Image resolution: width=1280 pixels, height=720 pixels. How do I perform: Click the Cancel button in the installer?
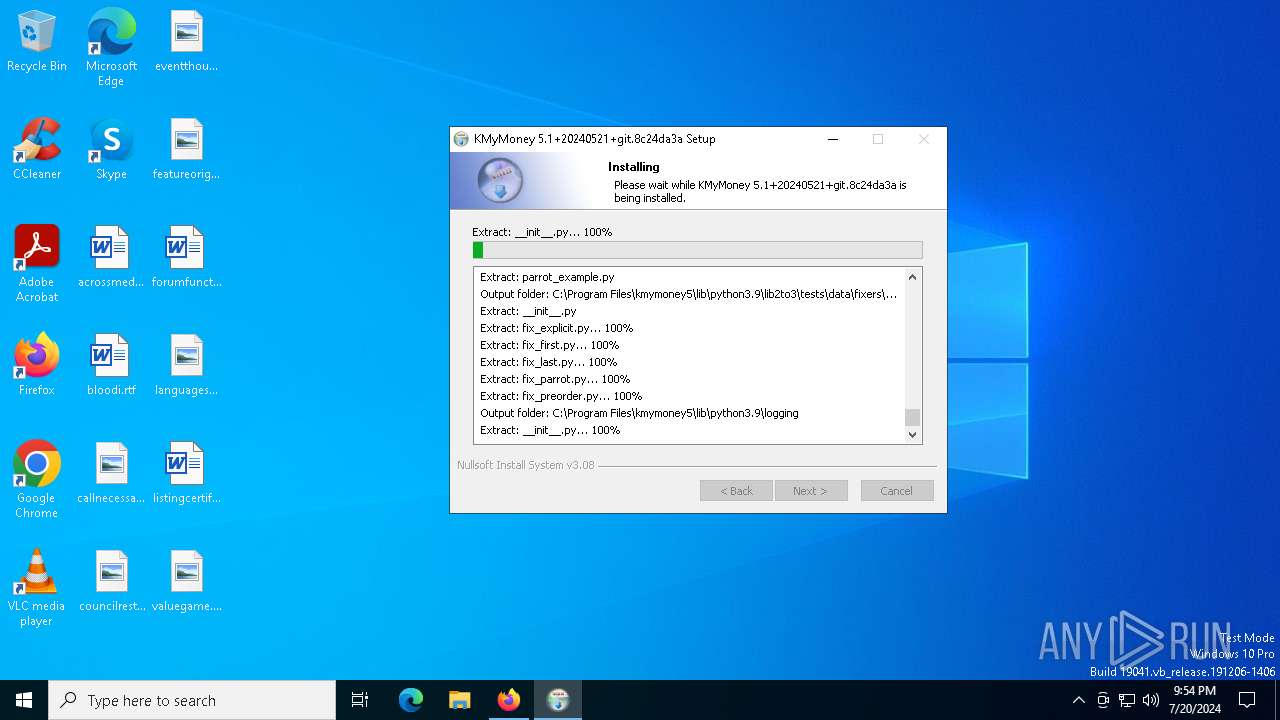pyautogui.click(x=897, y=491)
